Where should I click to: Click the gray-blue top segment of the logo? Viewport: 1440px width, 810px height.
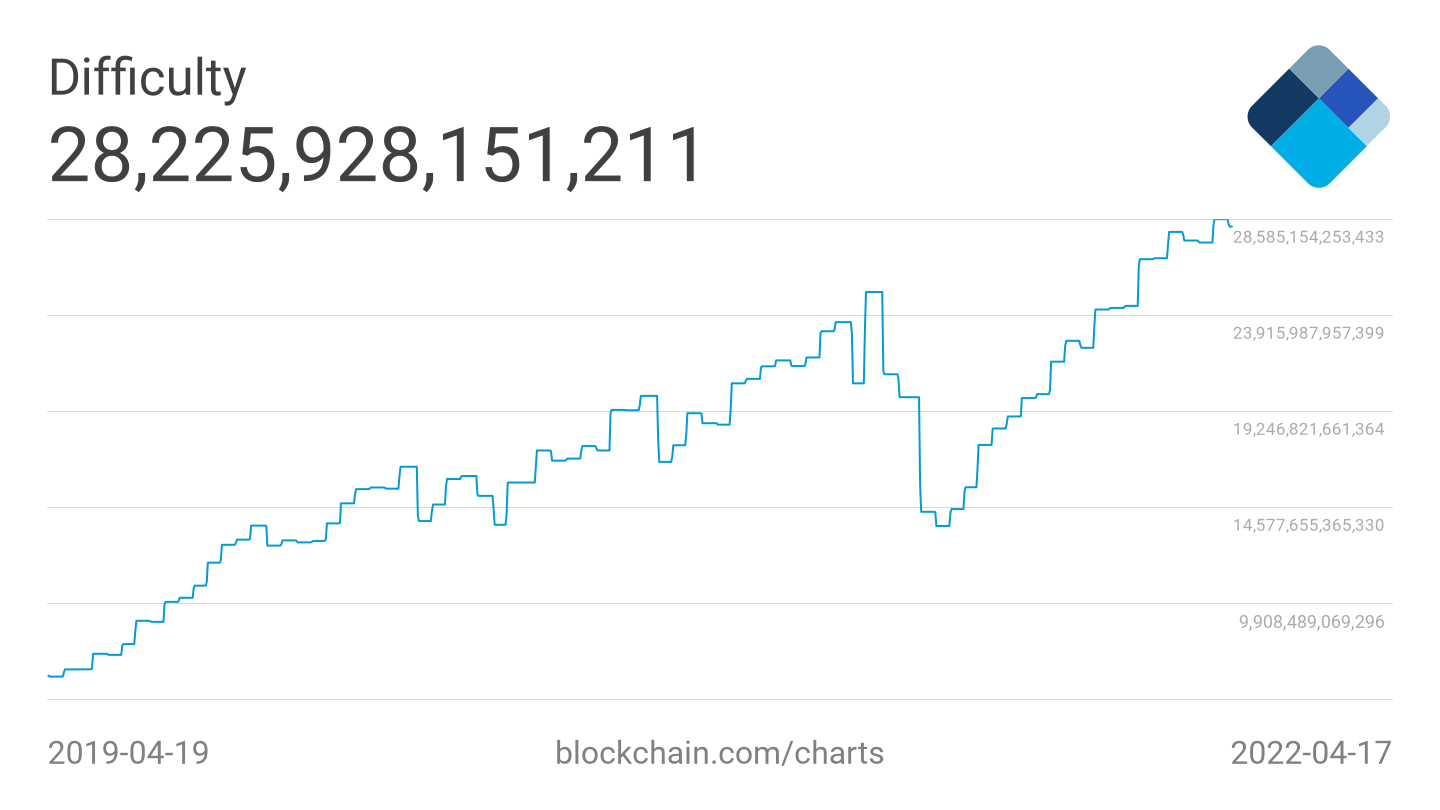pos(1319,70)
